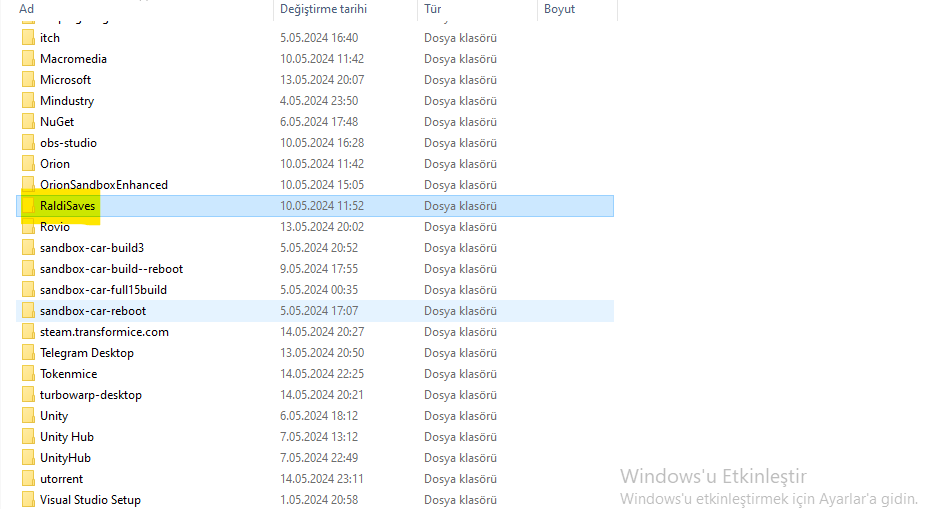938x509 pixels.
Task: Click the date 10.05.2024 11:52 on RaldiSaves row
Action: tap(322, 206)
